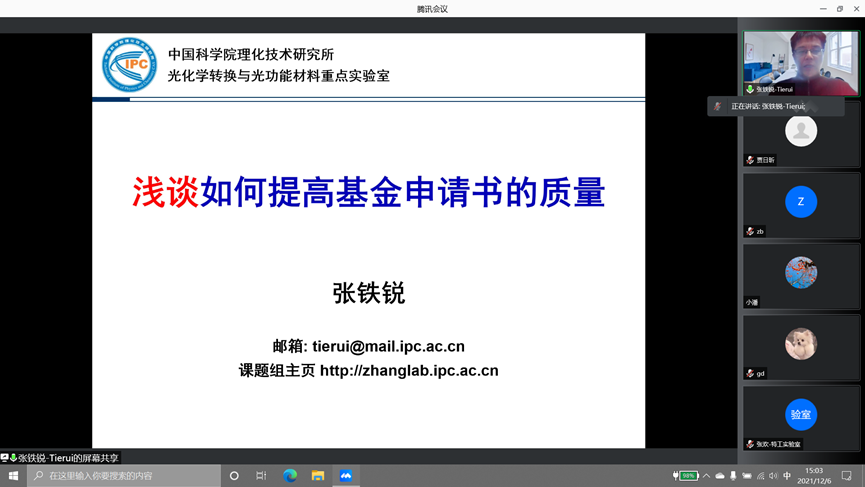Viewport: 865px width, 487px height.
Task: Select participant gd's dog avatar tile
Action: click(800, 346)
